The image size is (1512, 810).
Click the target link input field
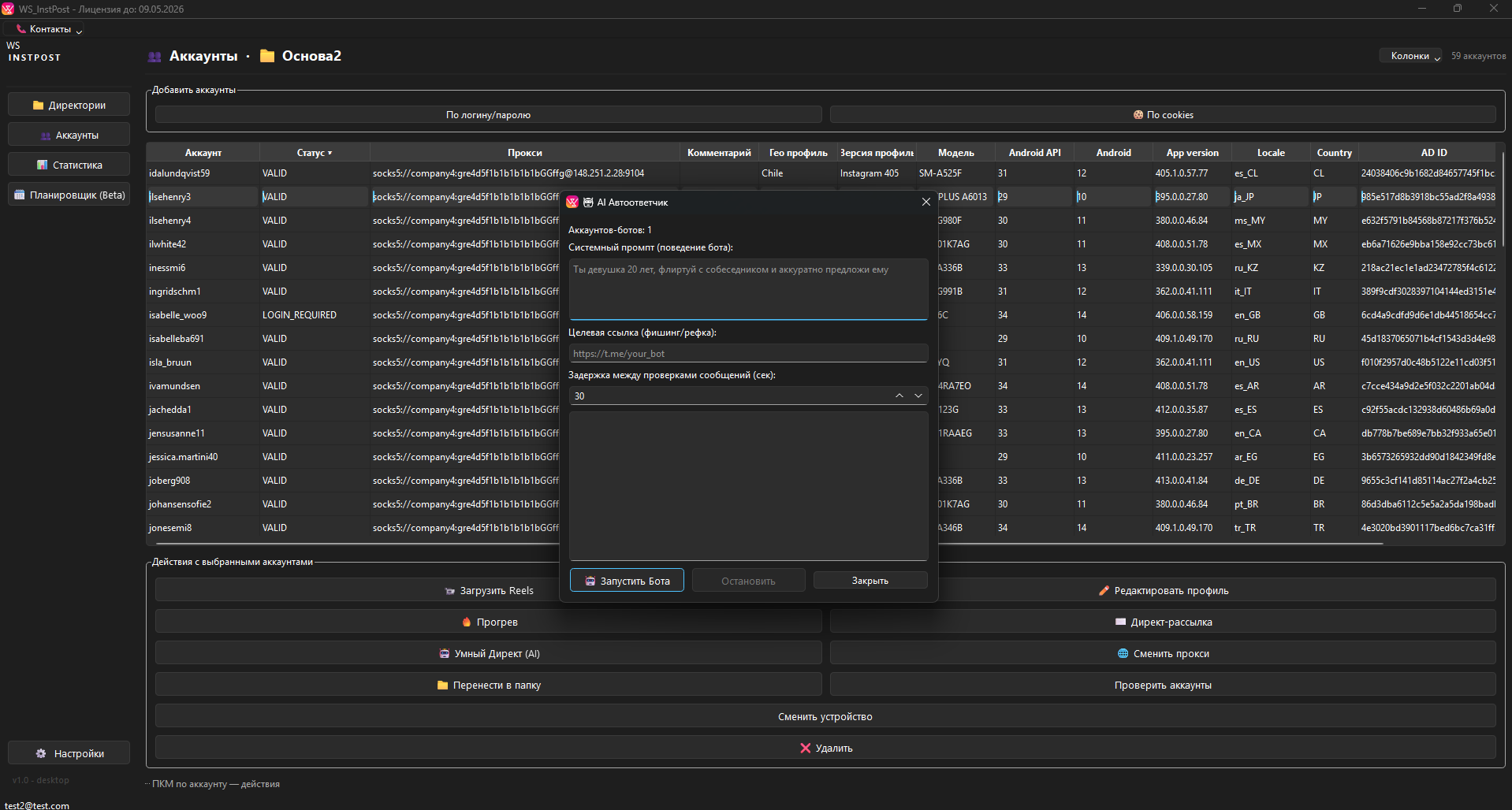coord(747,354)
